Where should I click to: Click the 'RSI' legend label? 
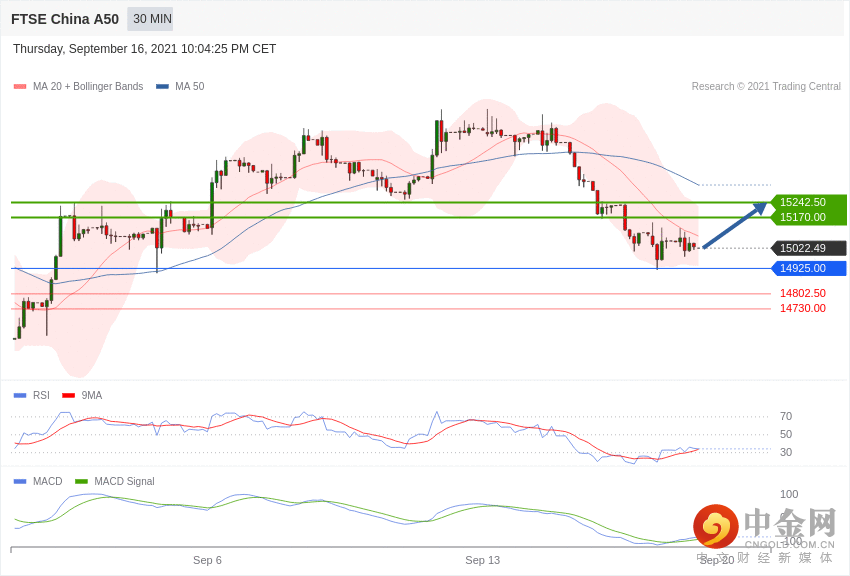point(41,396)
